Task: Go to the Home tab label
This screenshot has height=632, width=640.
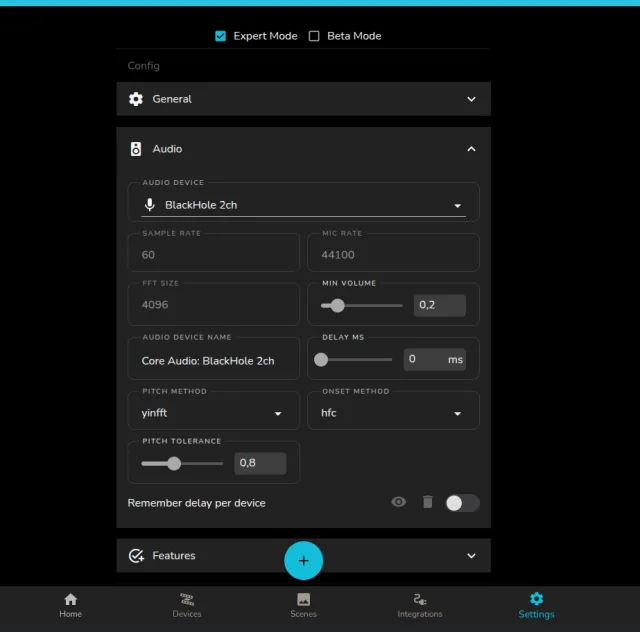Action: point(71,614)
